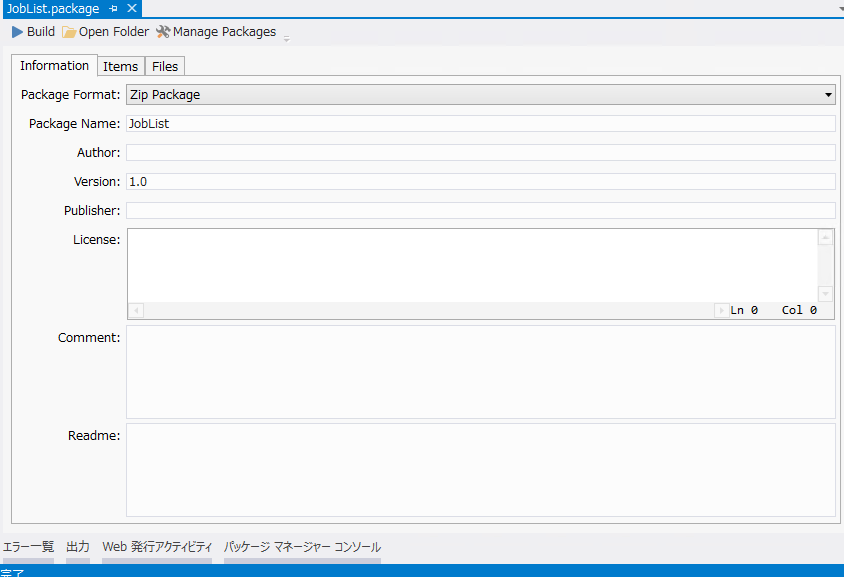
Task: Click the 'Comment:' label
Action: 89,337
